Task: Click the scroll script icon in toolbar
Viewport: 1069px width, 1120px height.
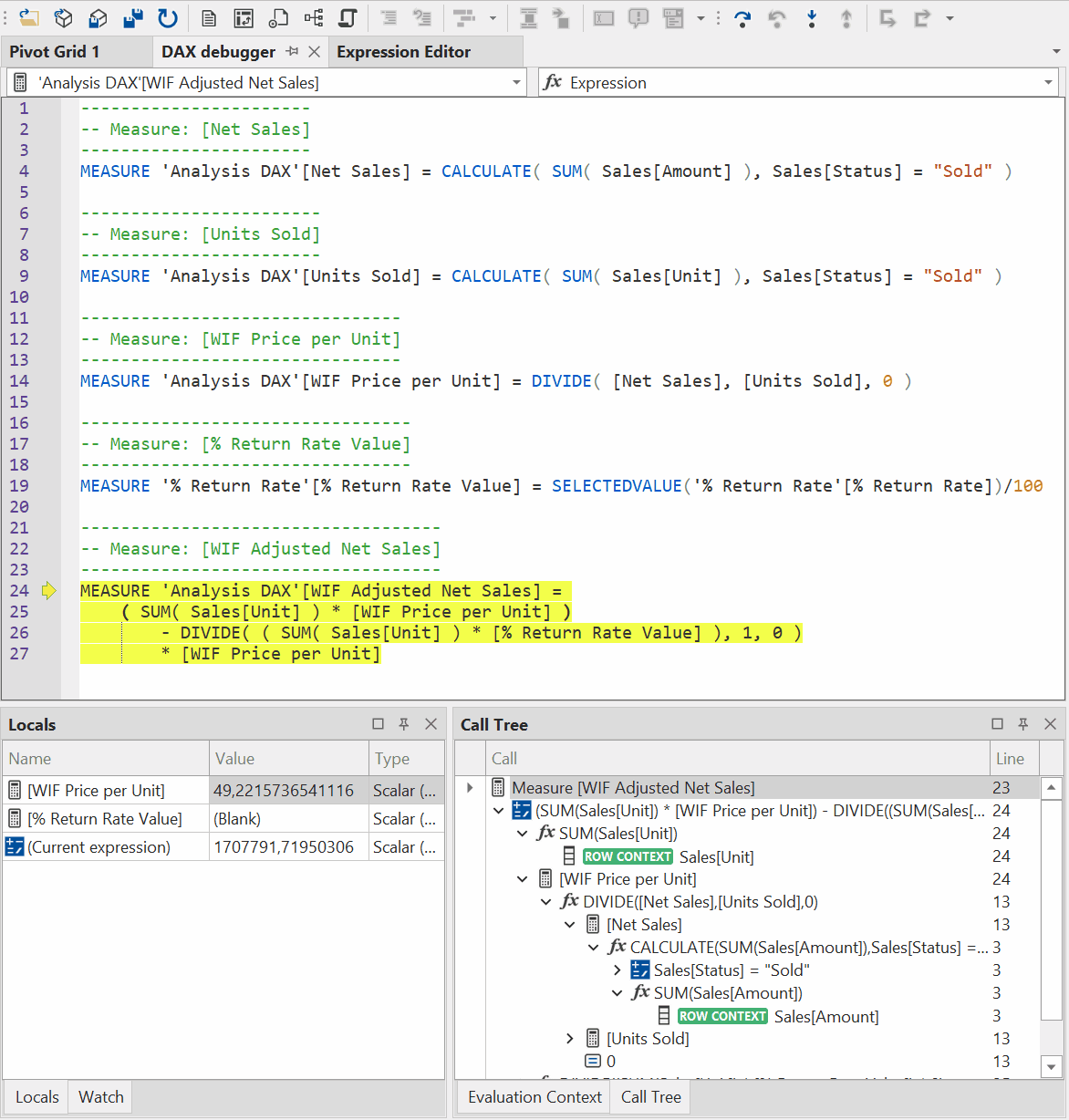Action: (348, 17)
